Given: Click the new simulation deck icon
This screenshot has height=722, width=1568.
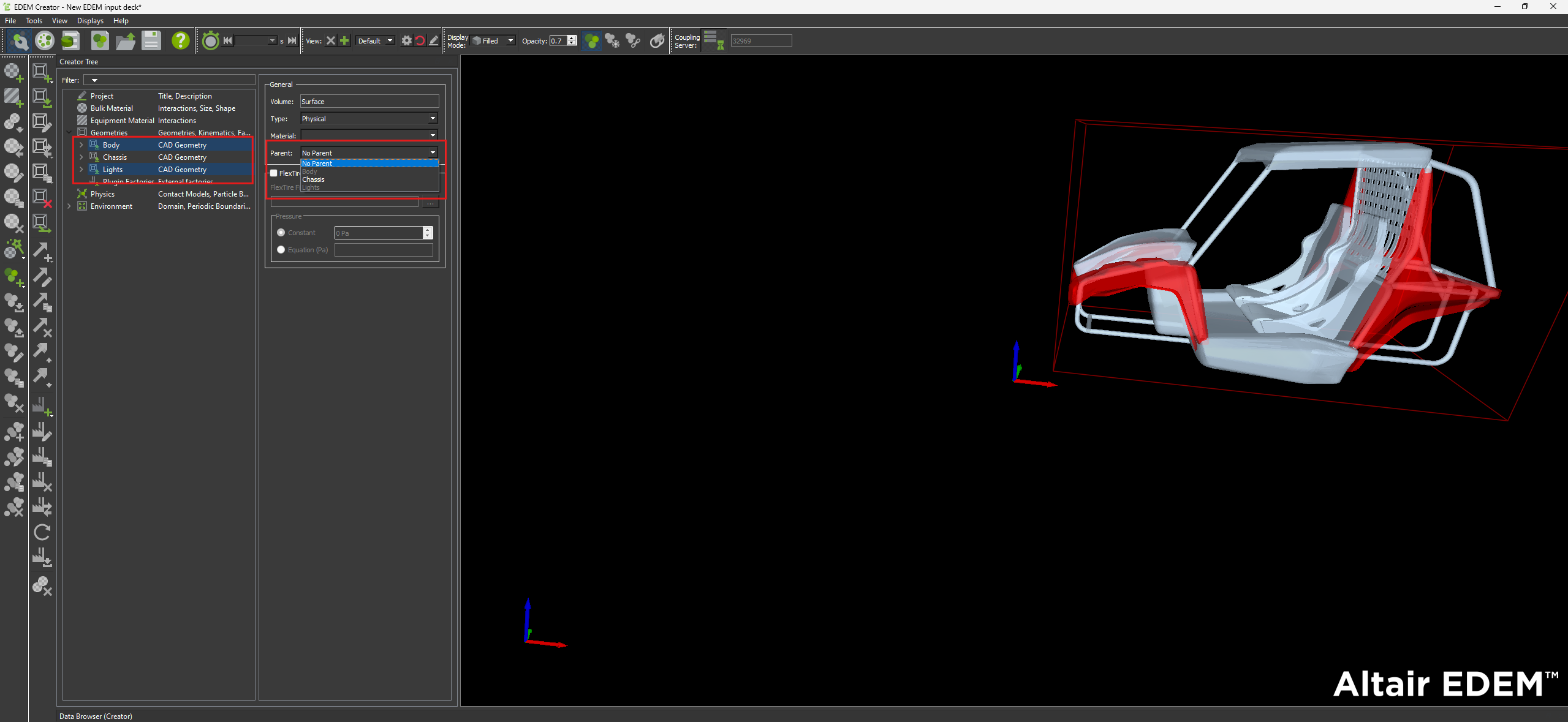Looking at the screenshot, I should click(100, 41).
